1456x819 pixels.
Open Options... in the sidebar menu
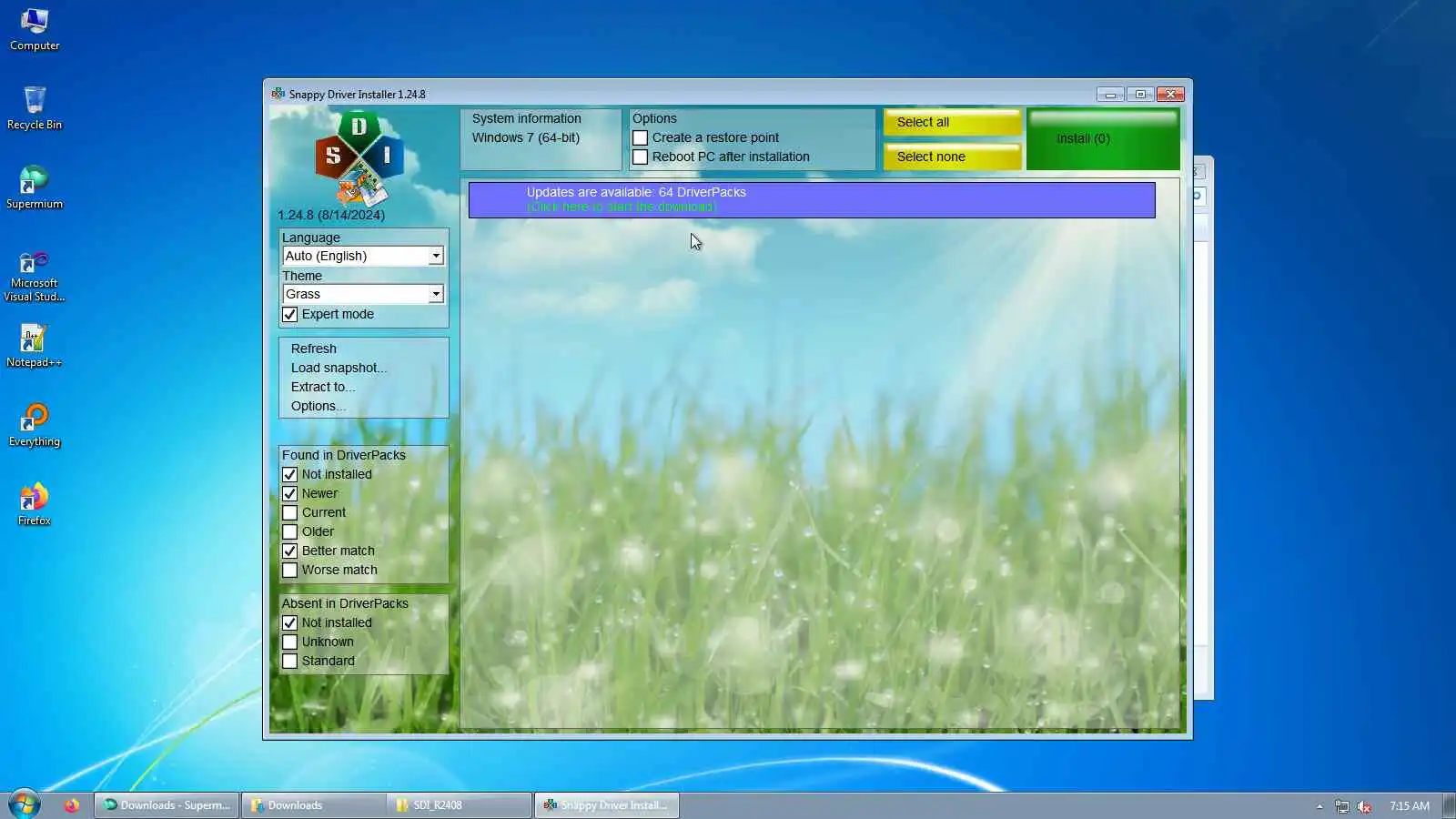318,406
